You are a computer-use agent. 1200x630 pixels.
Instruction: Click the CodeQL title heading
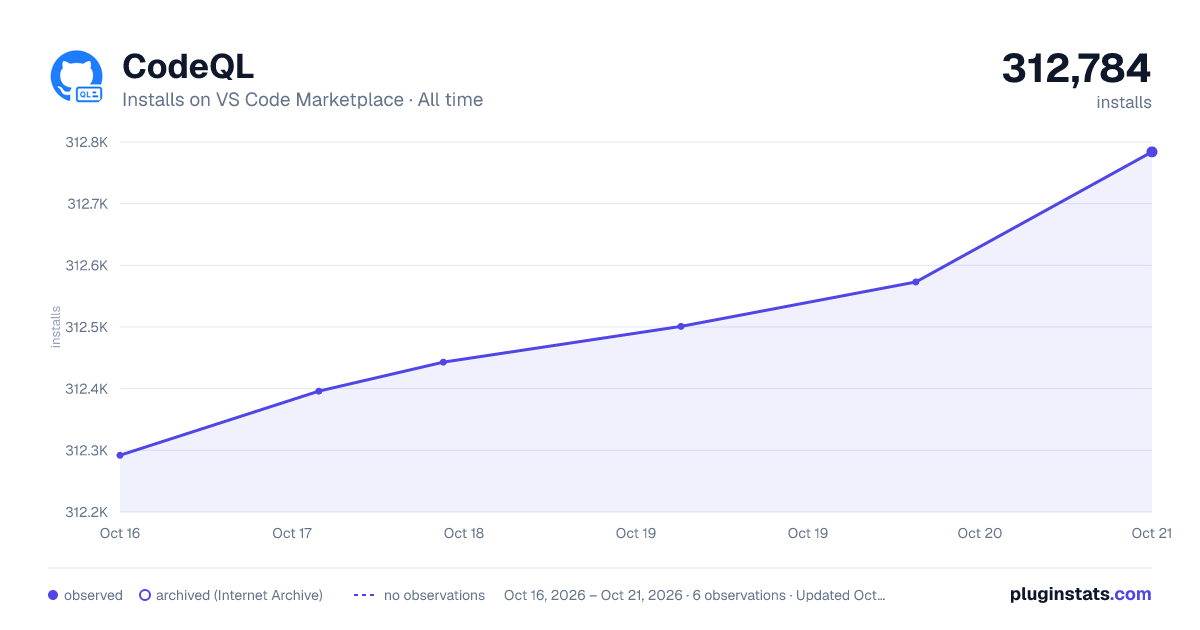tap(188, 67)
